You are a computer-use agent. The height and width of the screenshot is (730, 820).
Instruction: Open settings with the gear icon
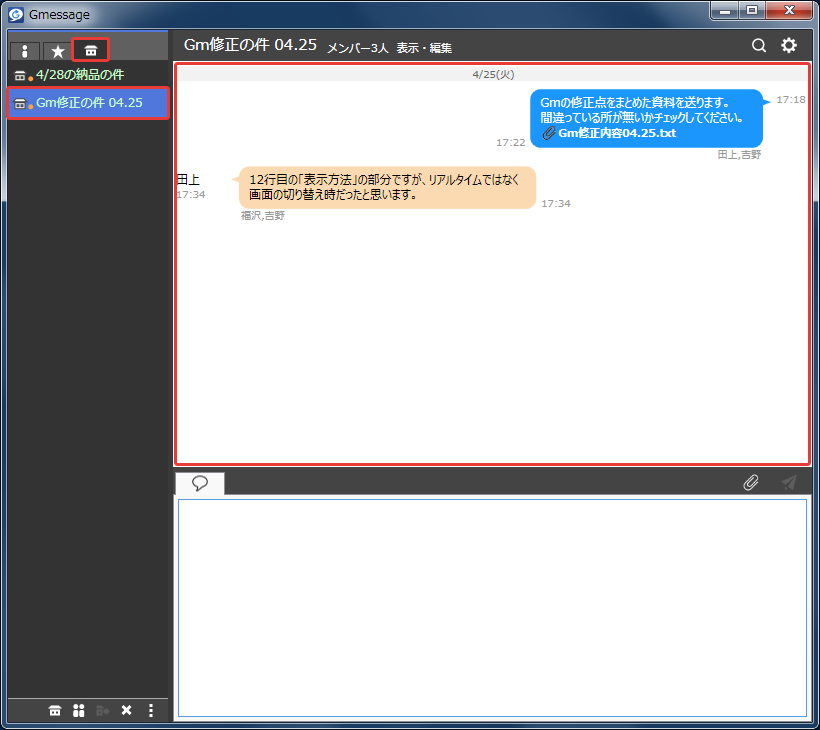(x=789, y=45)
